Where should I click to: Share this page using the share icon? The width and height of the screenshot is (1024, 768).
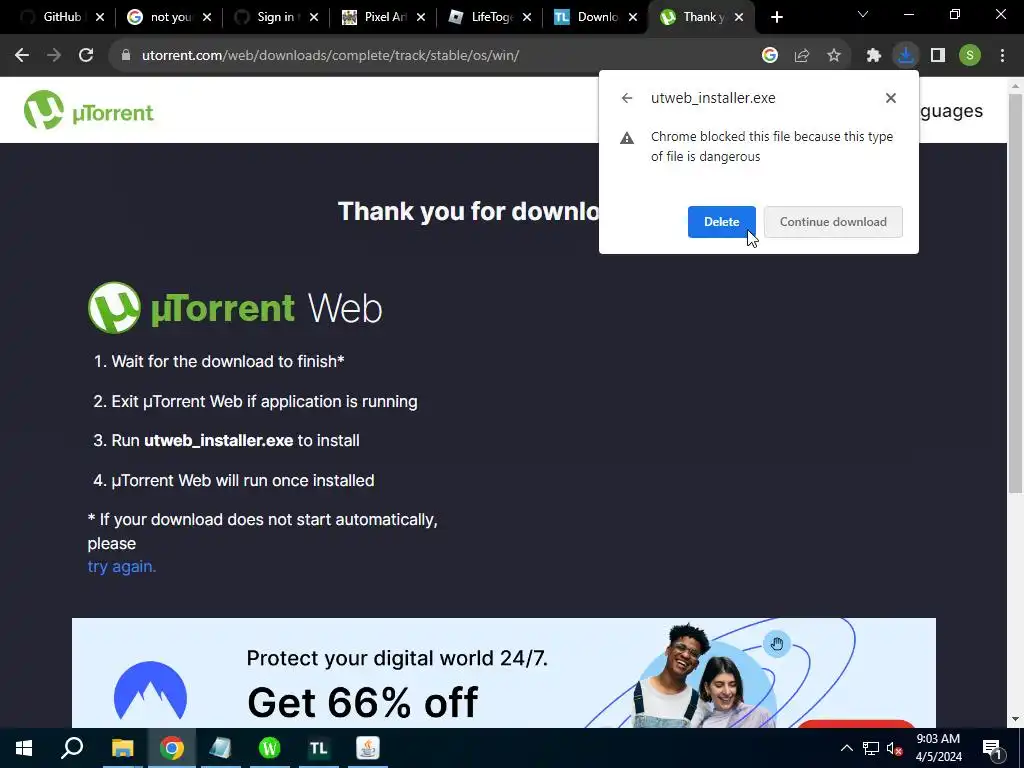pyautogui.click(x=801, y=56)
